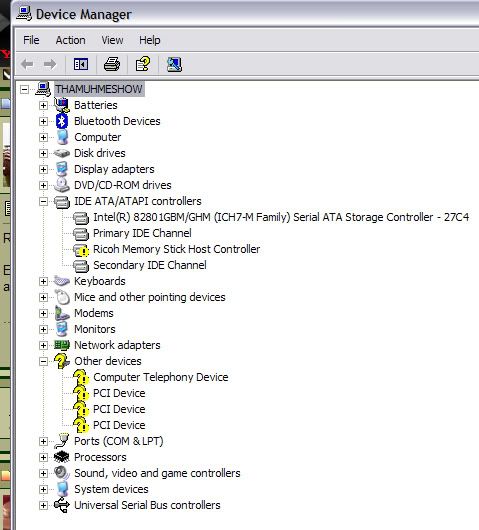
Task: Click the Universal Serial Bus controllers icon
Action: [x=62, y=505]
